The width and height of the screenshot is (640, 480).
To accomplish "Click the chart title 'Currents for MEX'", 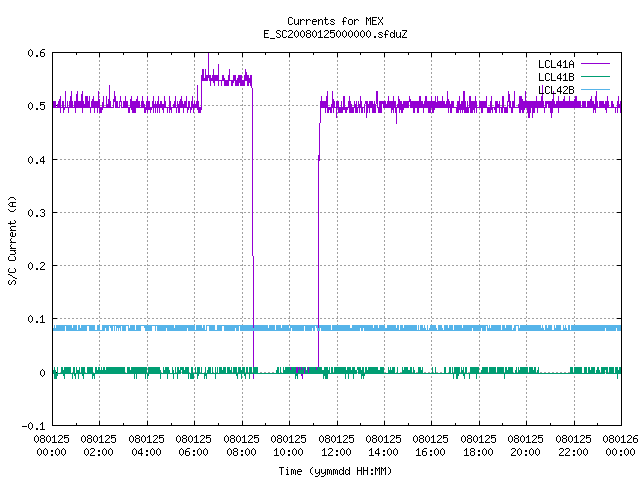I will coord(335,21).
